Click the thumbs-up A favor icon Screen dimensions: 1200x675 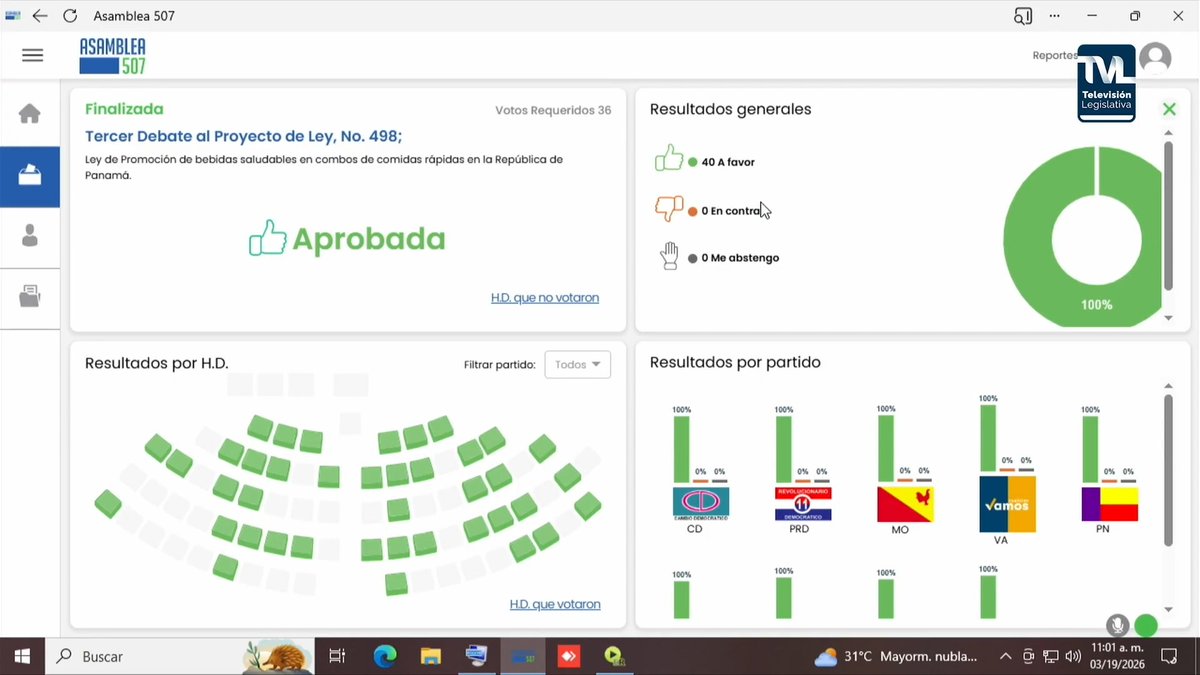pyautogui.click(x=668, y=159)
